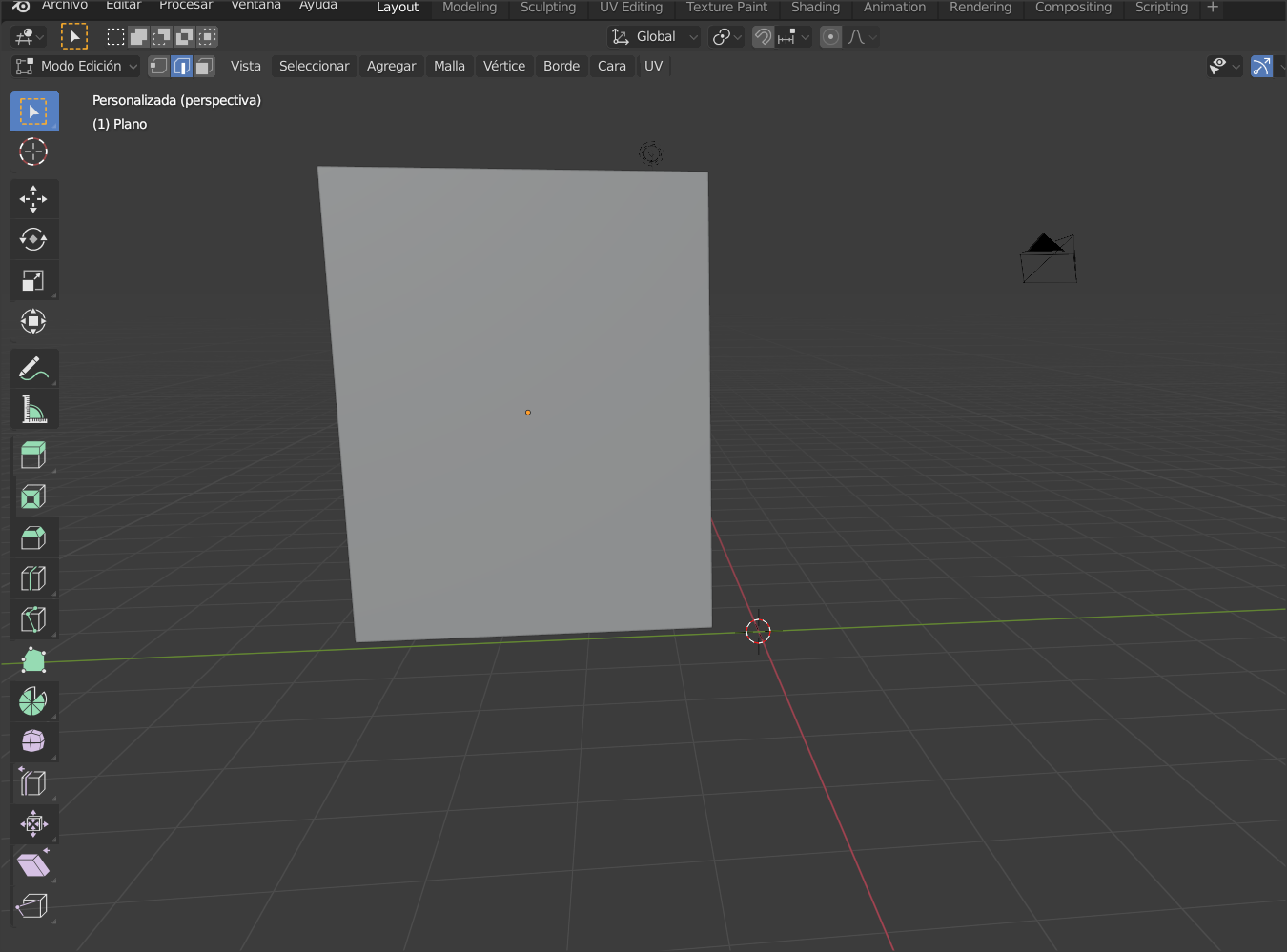Pick the Inset Faces tool
This screenshot has width=1287, height=952.
coord(34,497)
